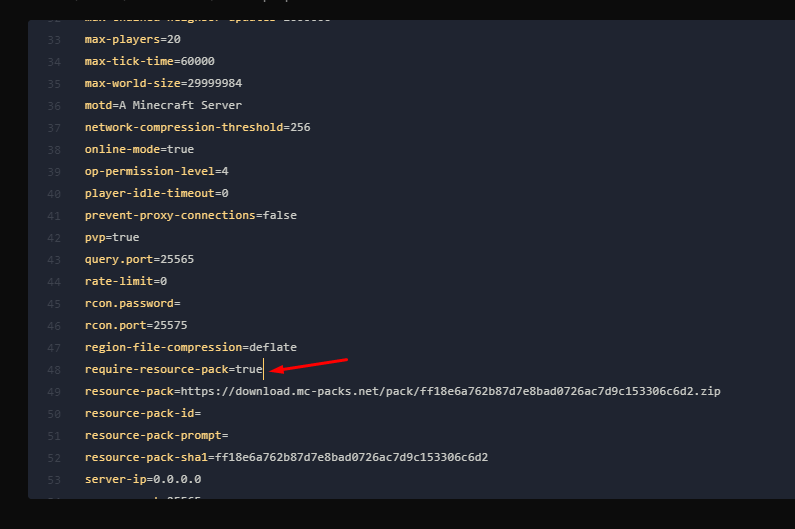Click the pvp=true setting line

112,237
